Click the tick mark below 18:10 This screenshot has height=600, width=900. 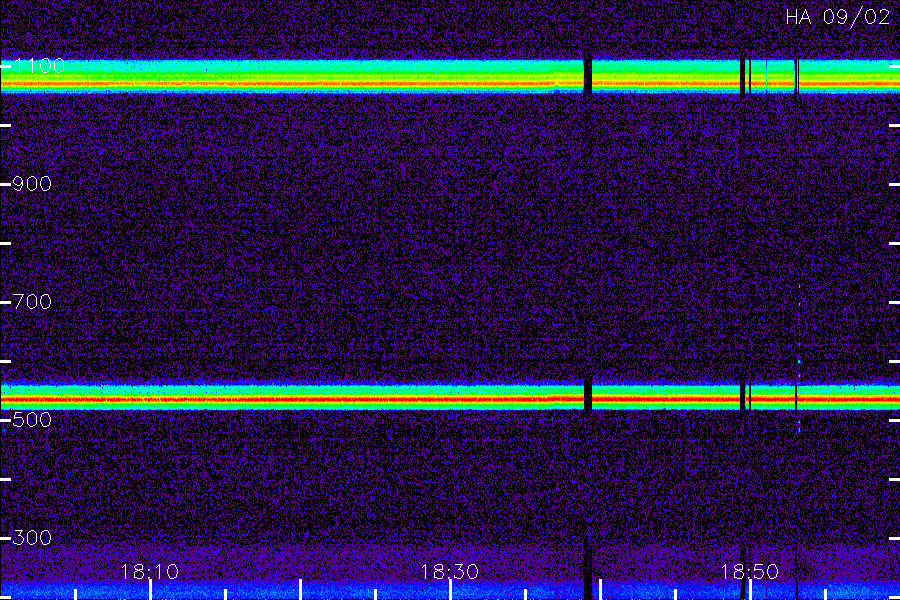[150, 590]
